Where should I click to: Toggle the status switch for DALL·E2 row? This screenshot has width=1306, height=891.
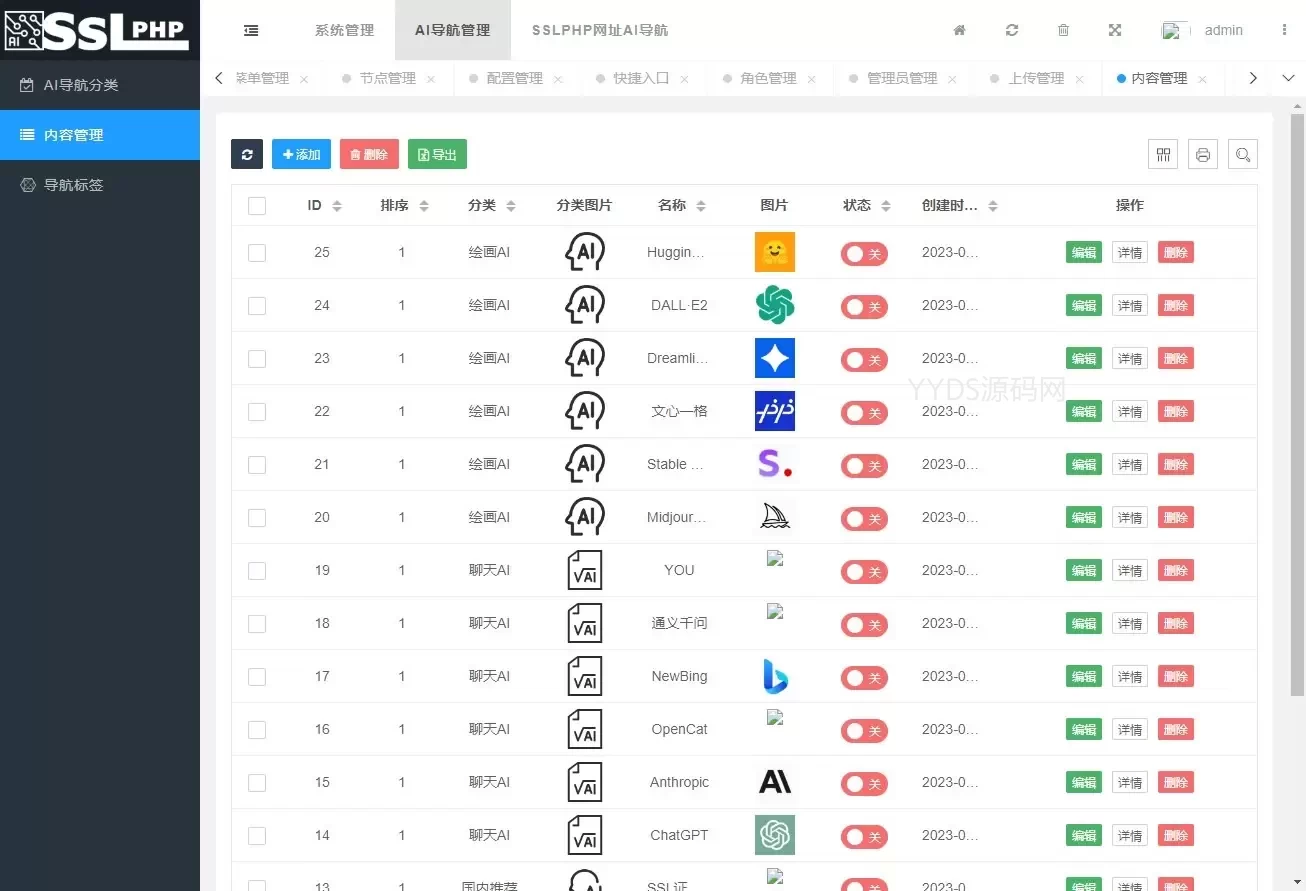pos(864,306)
